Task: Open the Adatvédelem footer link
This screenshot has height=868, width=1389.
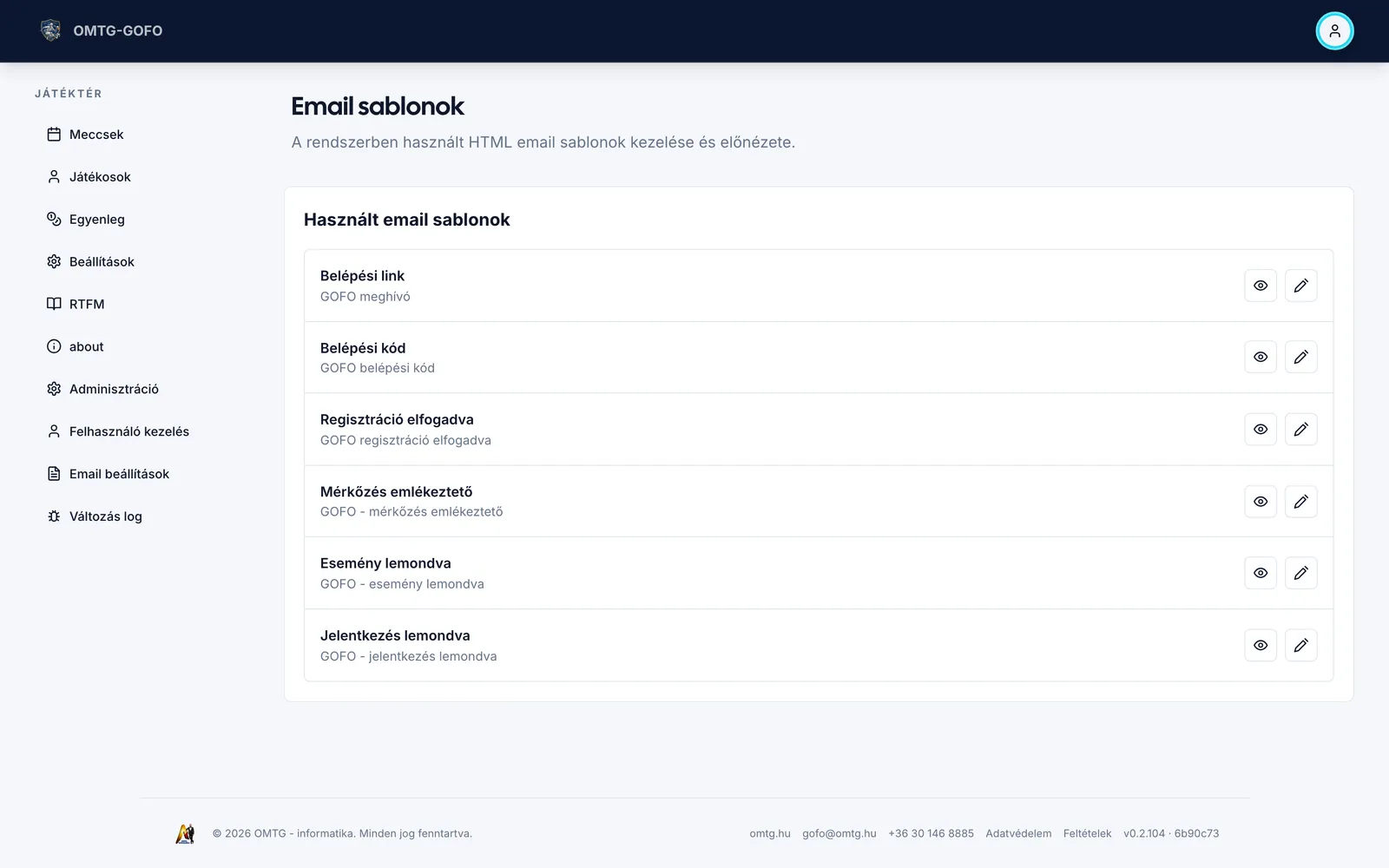Action: click(x=1018, y=833)
